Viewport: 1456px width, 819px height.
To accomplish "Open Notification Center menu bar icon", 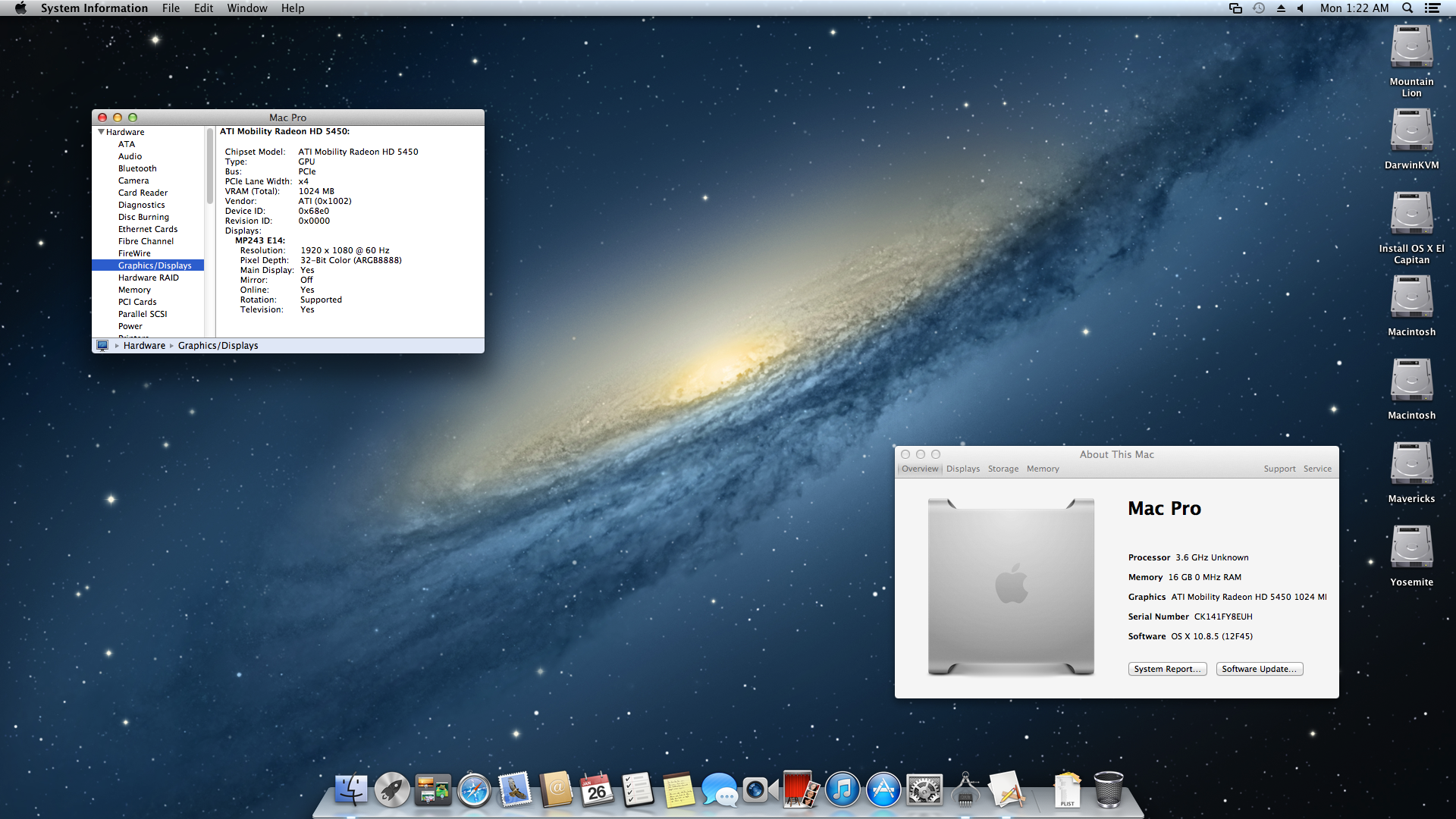I will 1432,8.
